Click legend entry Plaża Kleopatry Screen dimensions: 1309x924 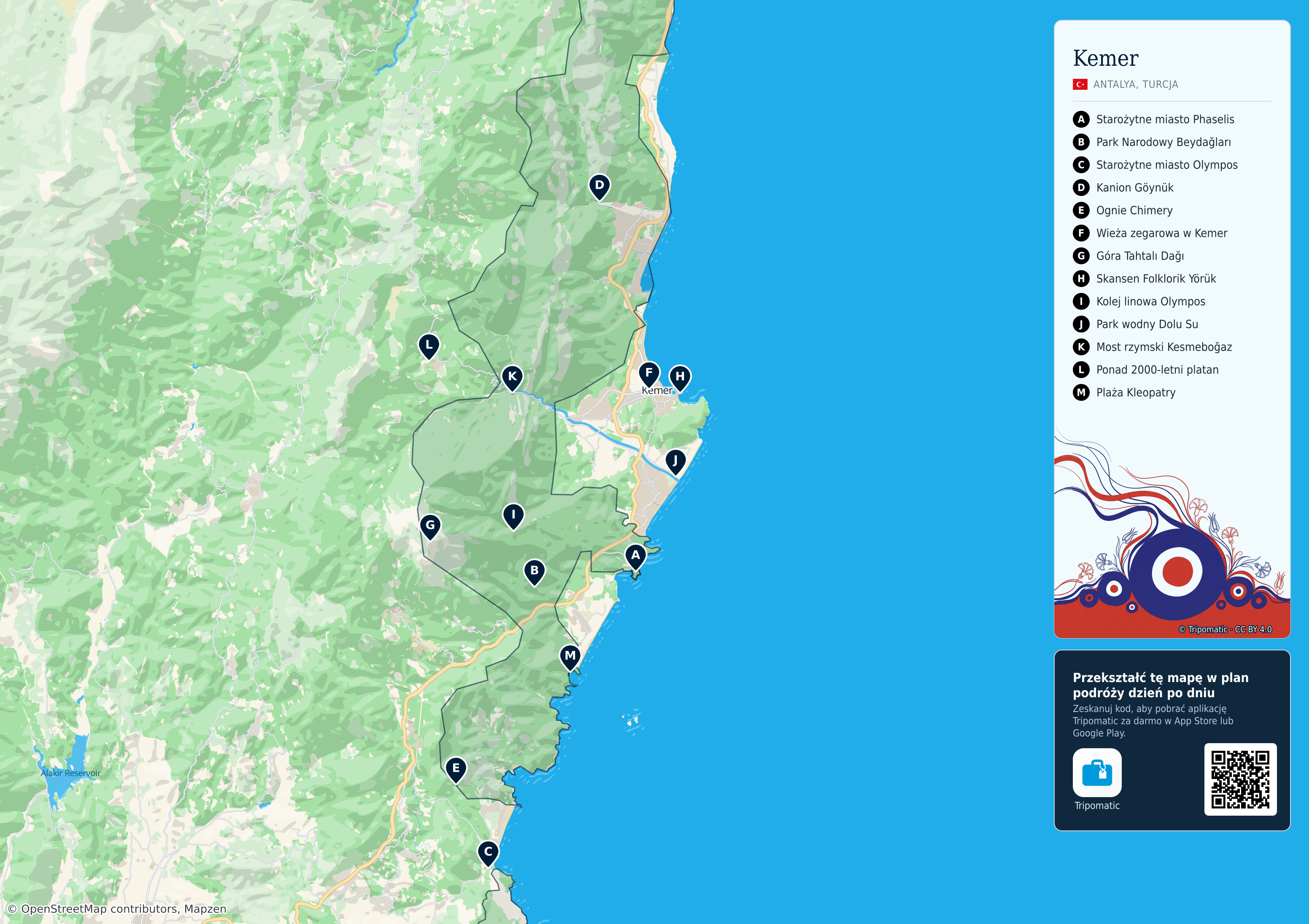1136,393
